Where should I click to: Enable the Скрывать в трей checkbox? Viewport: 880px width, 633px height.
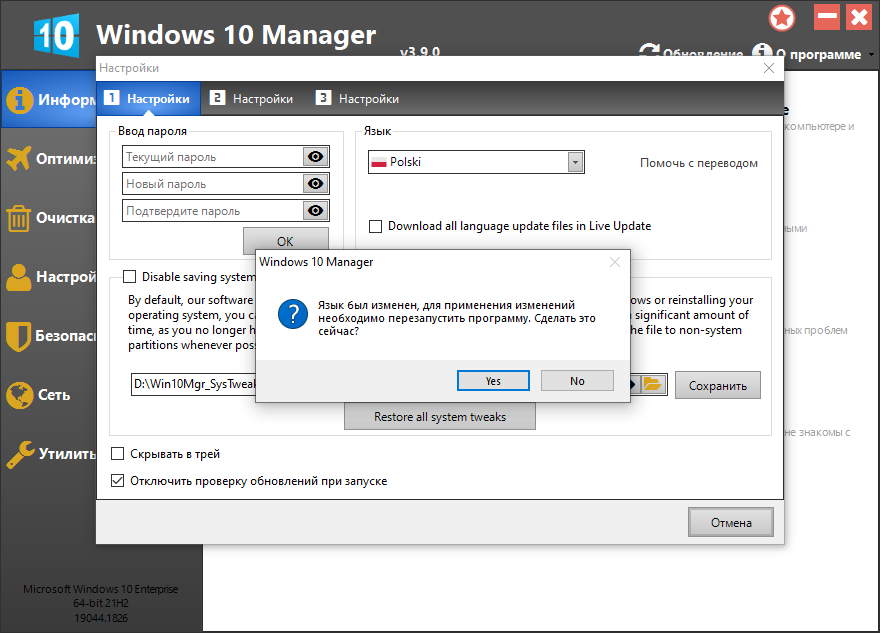(117, 453)
